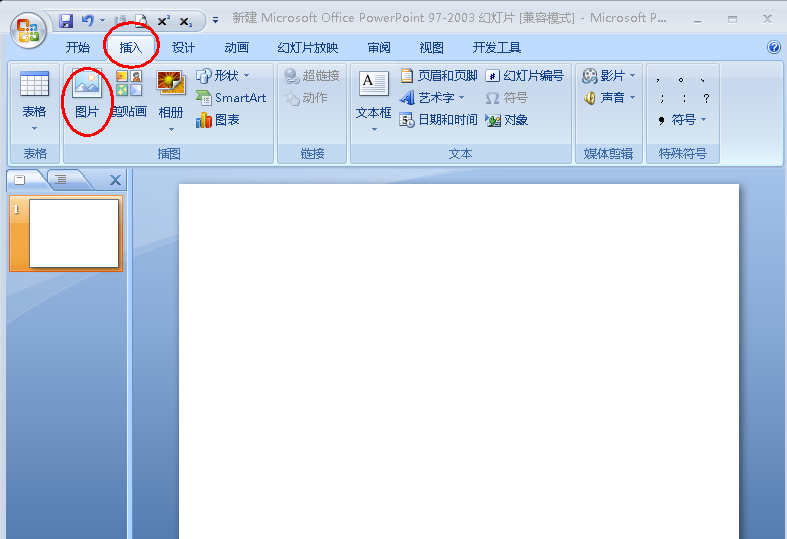This screenshot has width=787, height=539.
Task: Click the Office button logo
Action: tap(28, 30)
